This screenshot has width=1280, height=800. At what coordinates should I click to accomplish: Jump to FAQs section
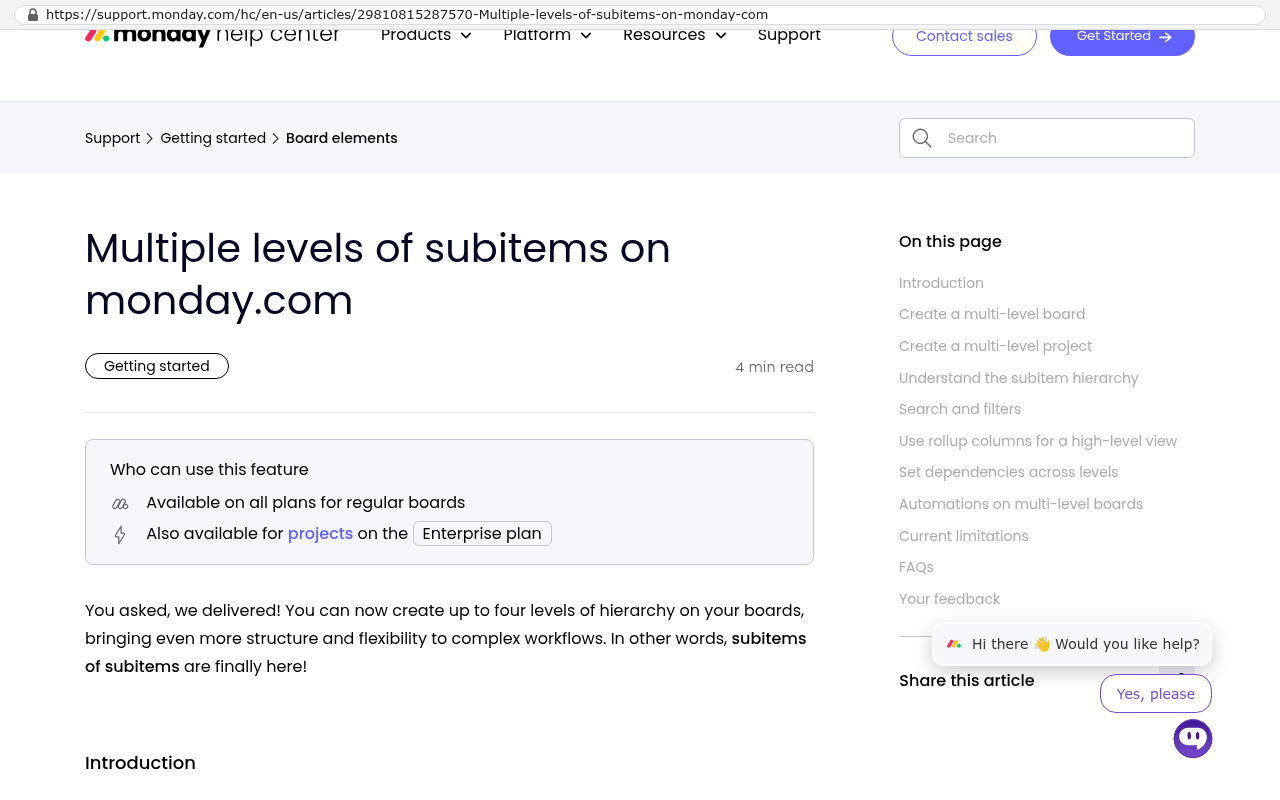pos(916,567)
